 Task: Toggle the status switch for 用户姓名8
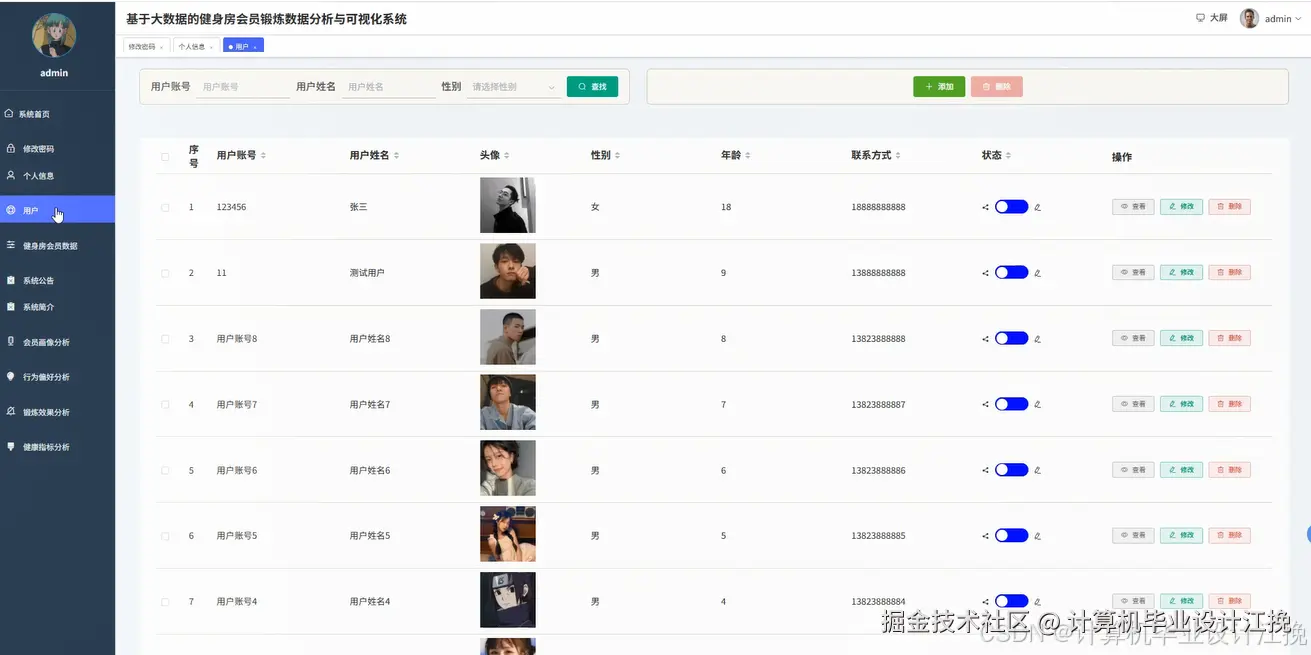[1011, 338]
